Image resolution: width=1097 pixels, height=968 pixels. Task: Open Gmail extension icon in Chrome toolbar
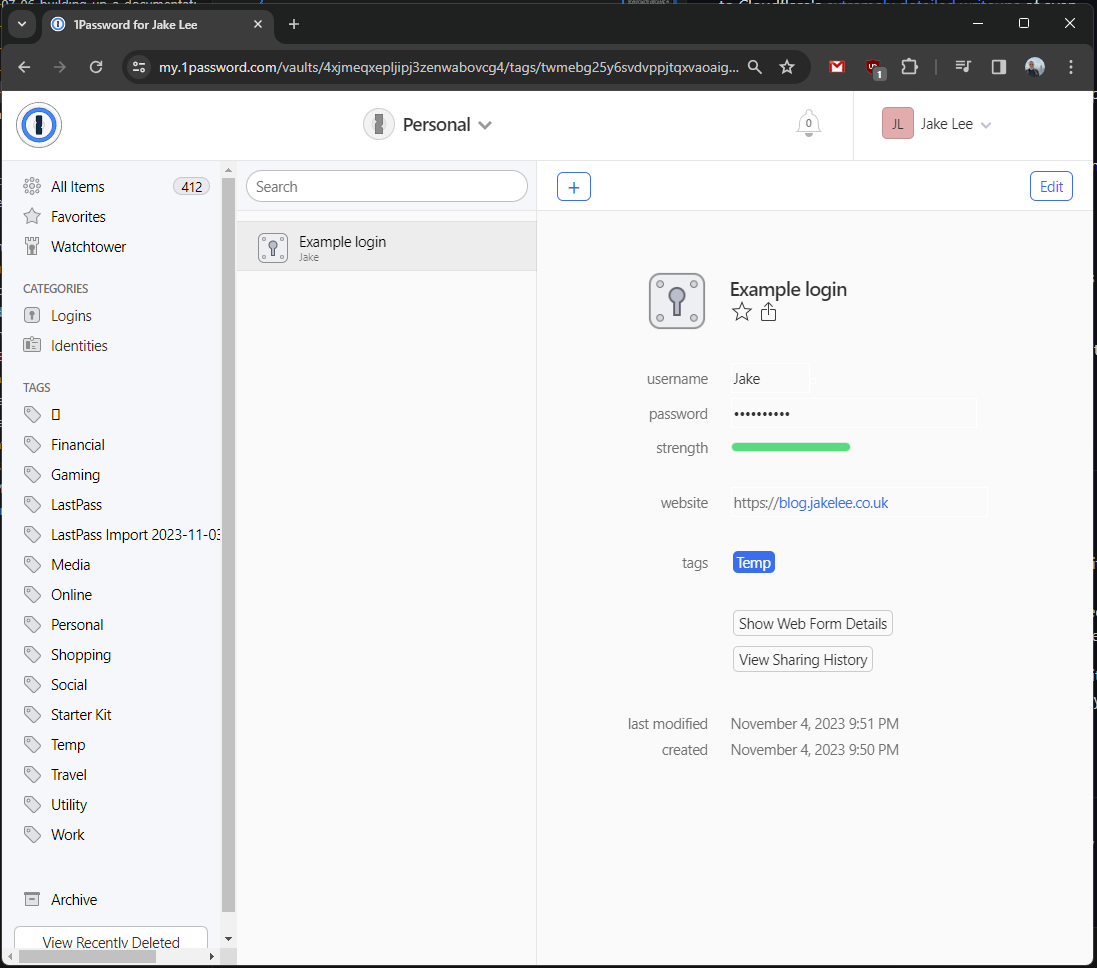pyautogui.click(x=837, y=66)
